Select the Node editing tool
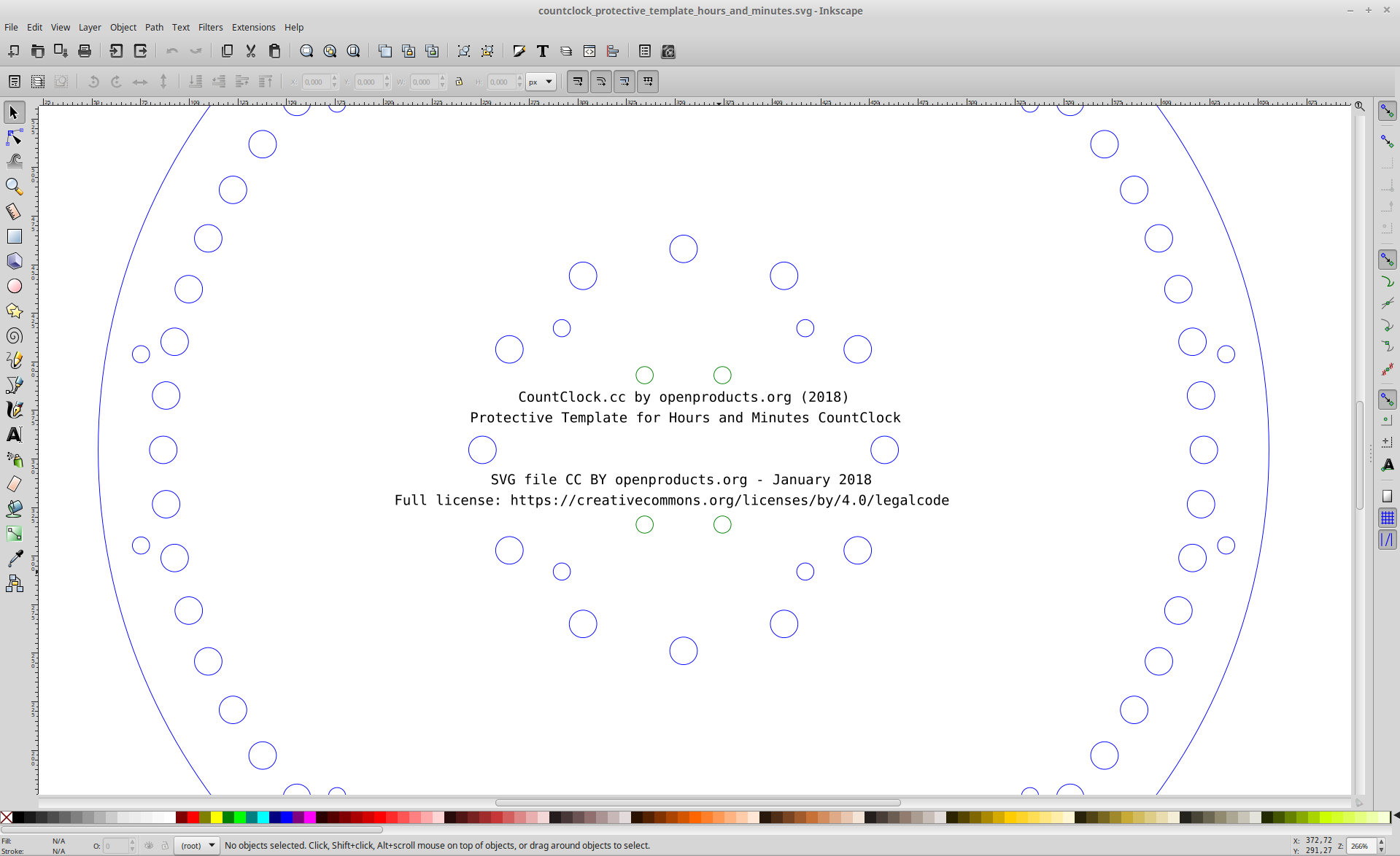The image size is (1400, 856). (x=14, y=137)
